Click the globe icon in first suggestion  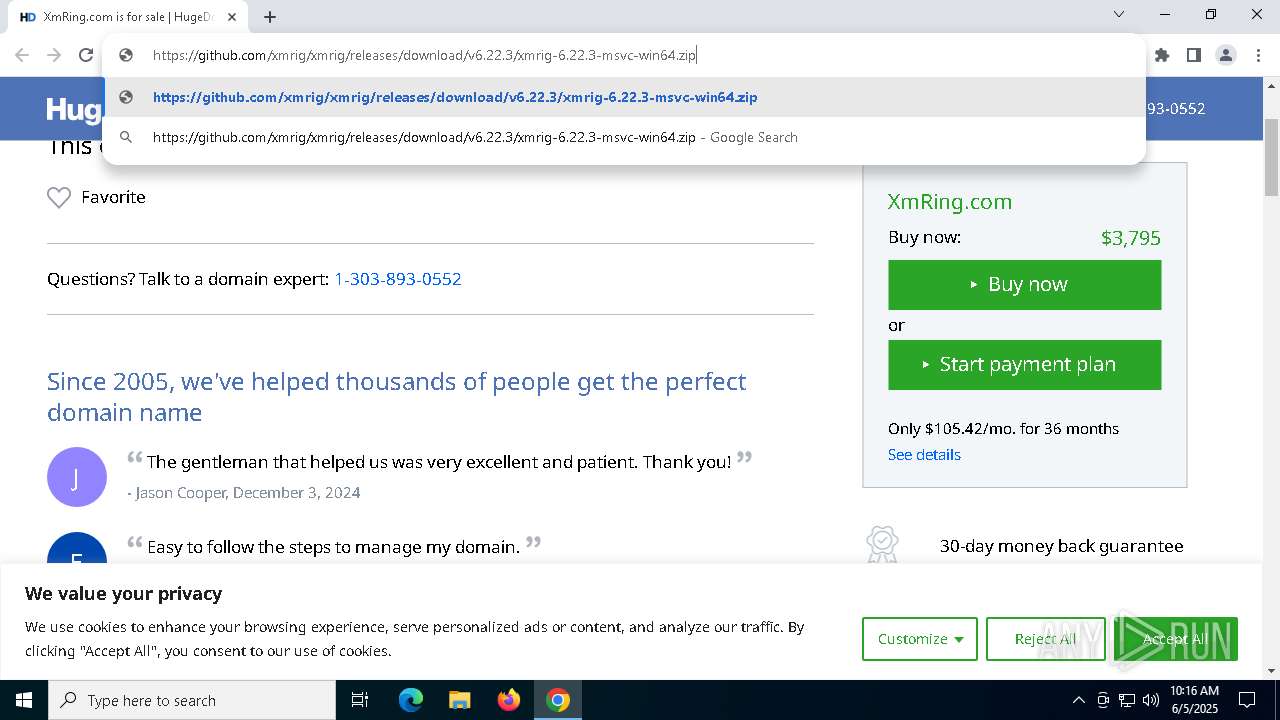tap(126, 97)
